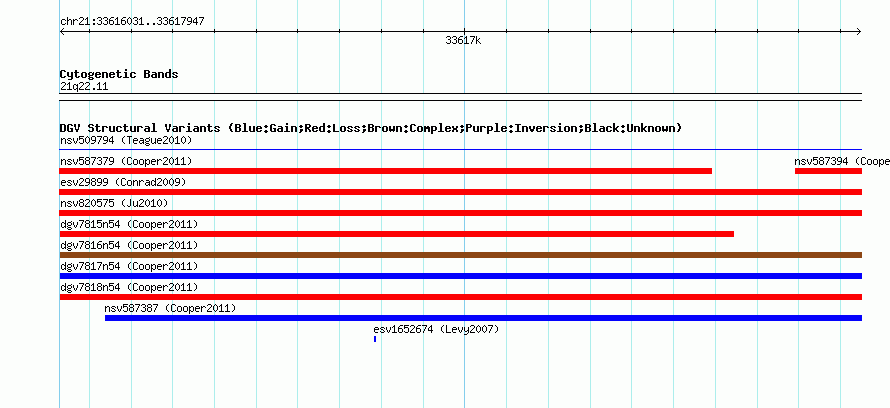The height and width of the screenshot is (408, 890).
Task: Click the right arrowhead of the ruler
Action: pyautogui.click(x=859, y=32)
